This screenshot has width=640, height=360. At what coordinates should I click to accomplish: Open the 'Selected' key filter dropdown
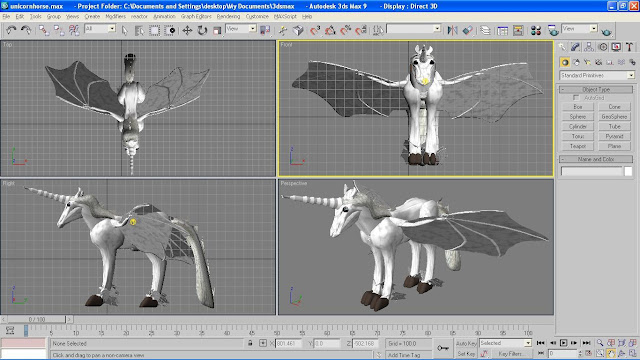(x=506, y=343)
